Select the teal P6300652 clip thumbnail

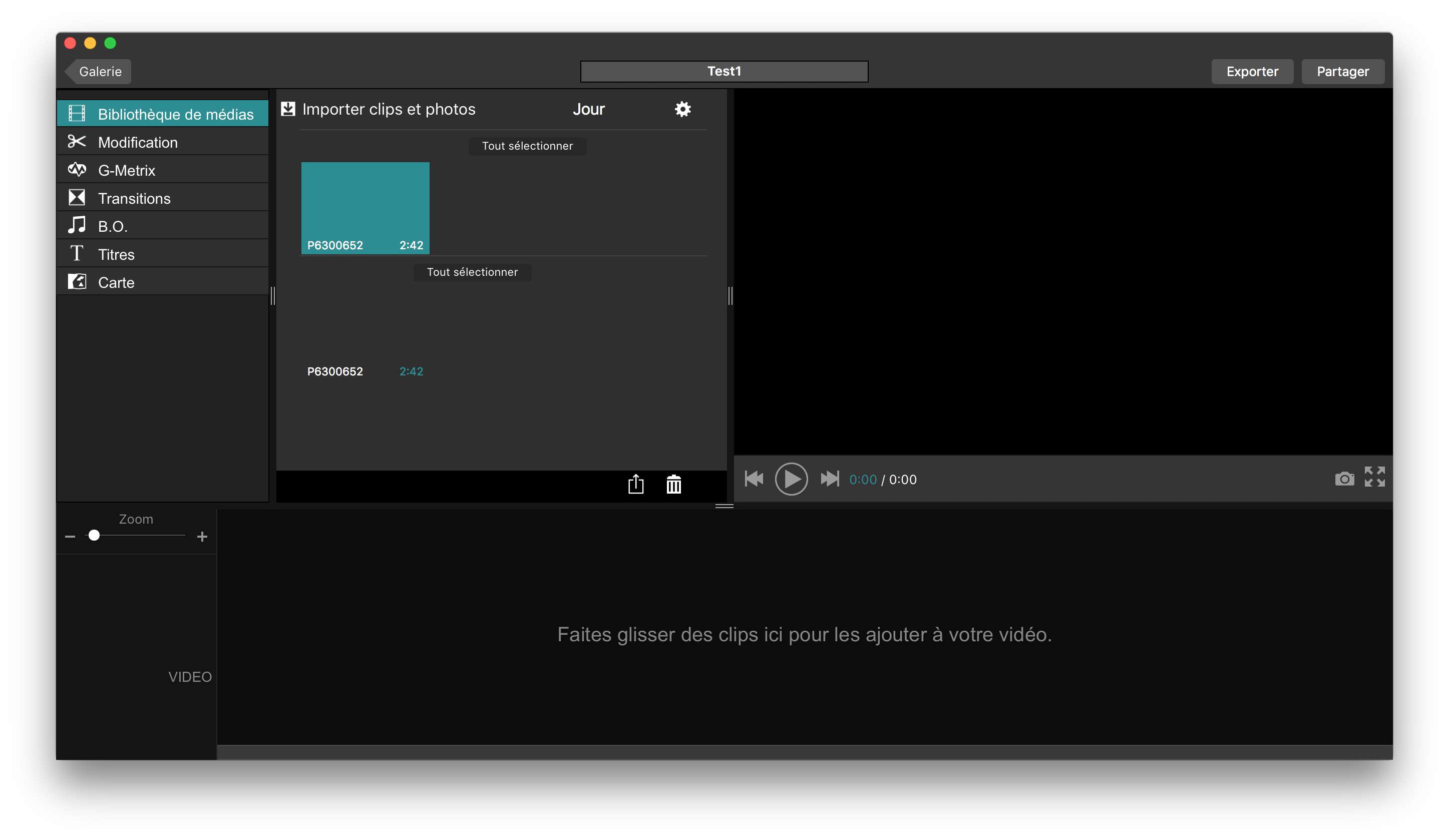[365, 208]
